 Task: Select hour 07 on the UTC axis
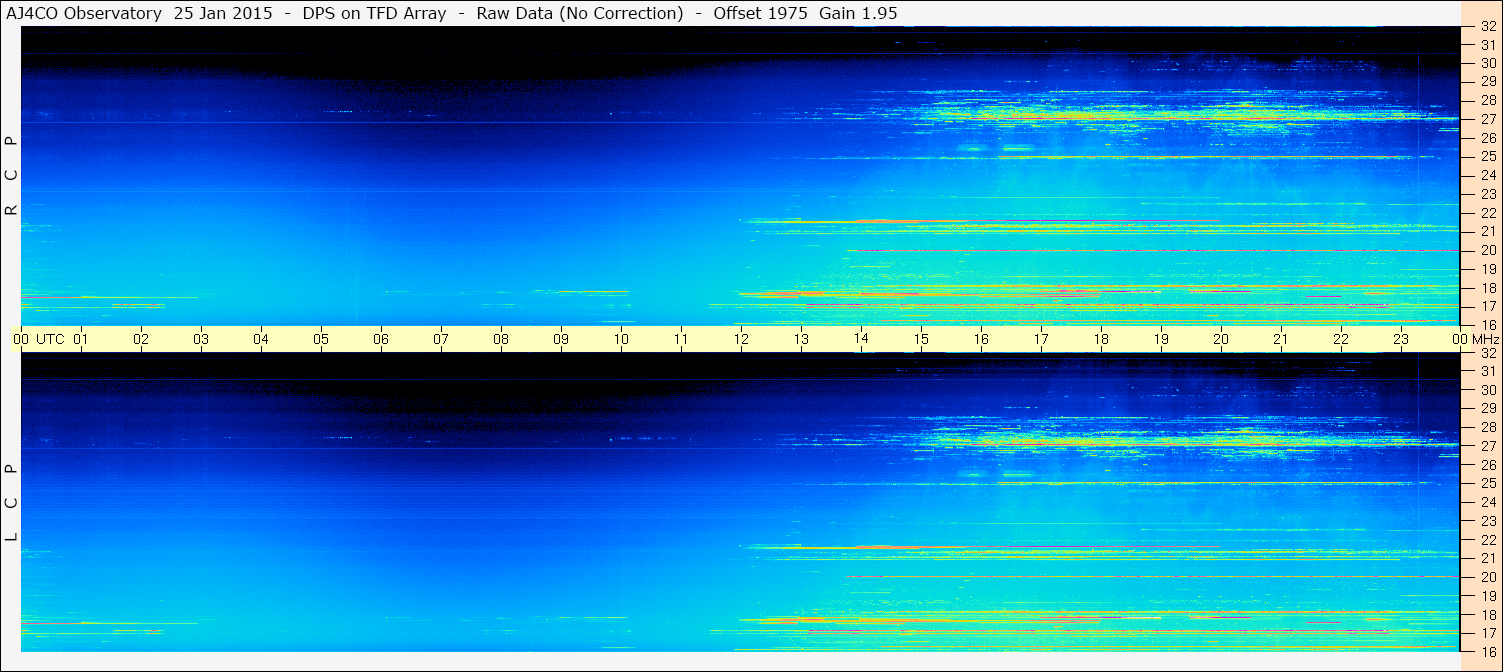(x=441, y=339)
